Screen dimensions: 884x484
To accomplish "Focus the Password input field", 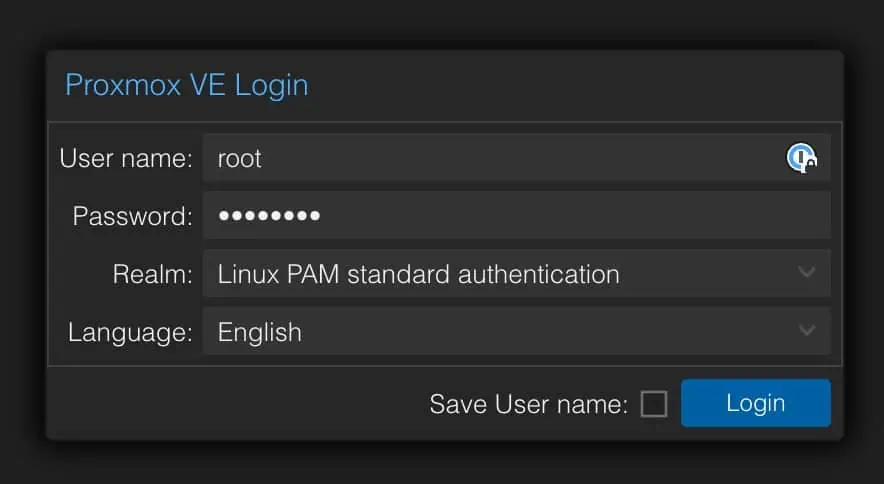I will tap(516, 215).
